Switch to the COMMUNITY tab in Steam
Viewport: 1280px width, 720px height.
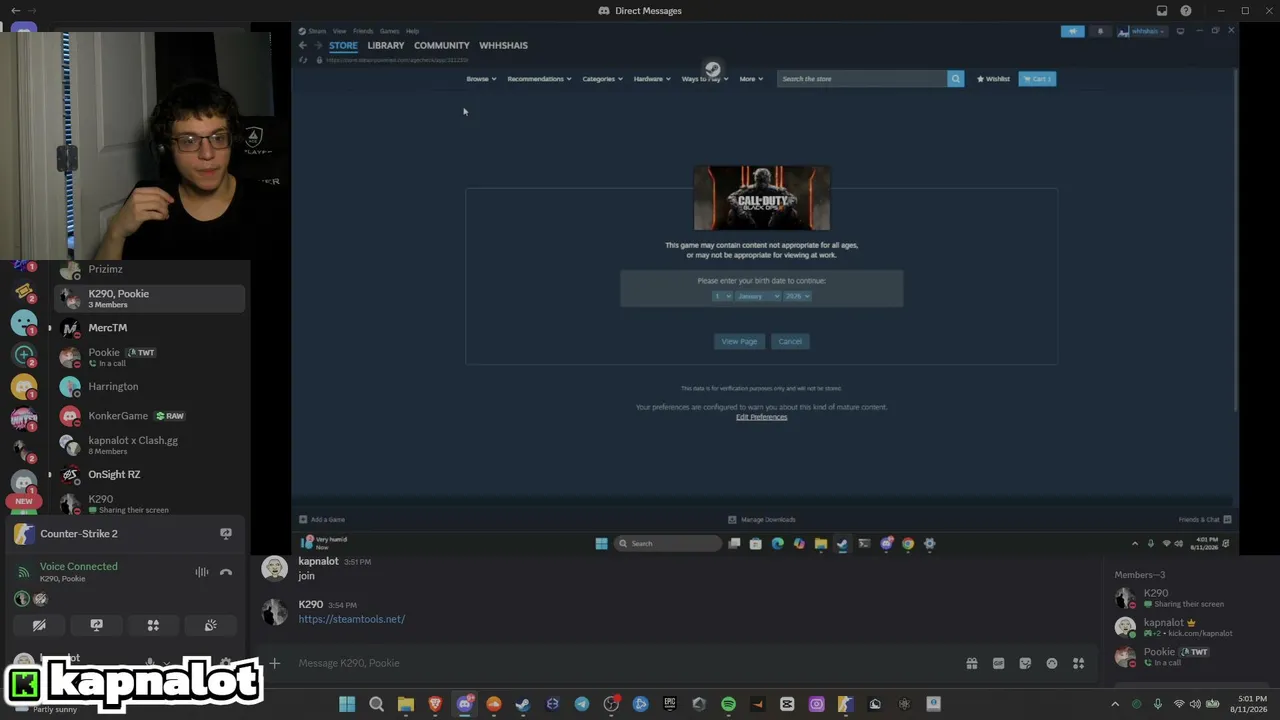(x=442, y=45)
